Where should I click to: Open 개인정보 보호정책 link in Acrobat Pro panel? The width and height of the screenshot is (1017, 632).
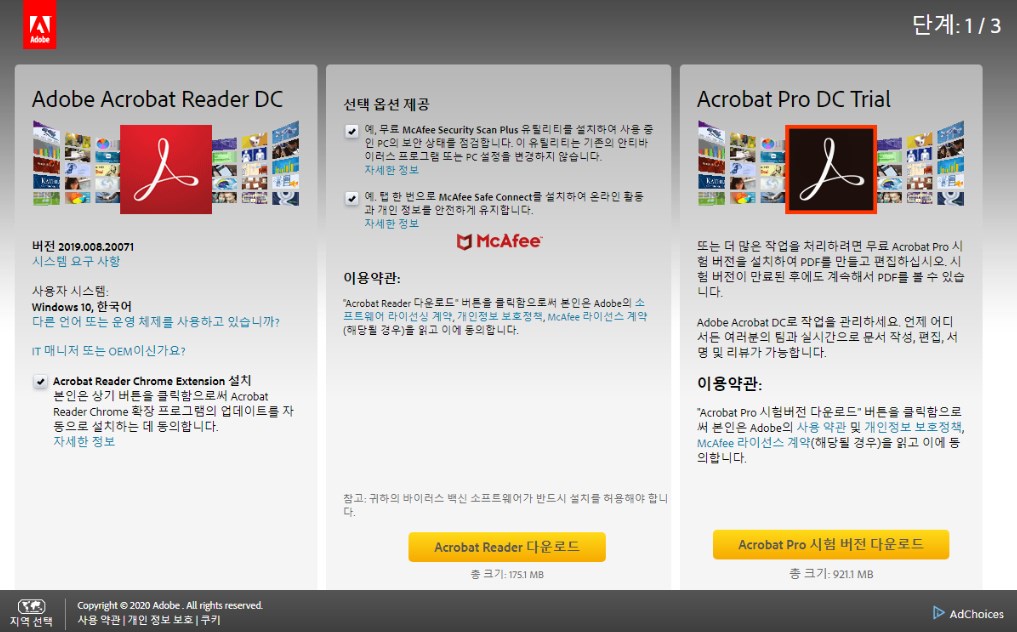coord(913,428)
